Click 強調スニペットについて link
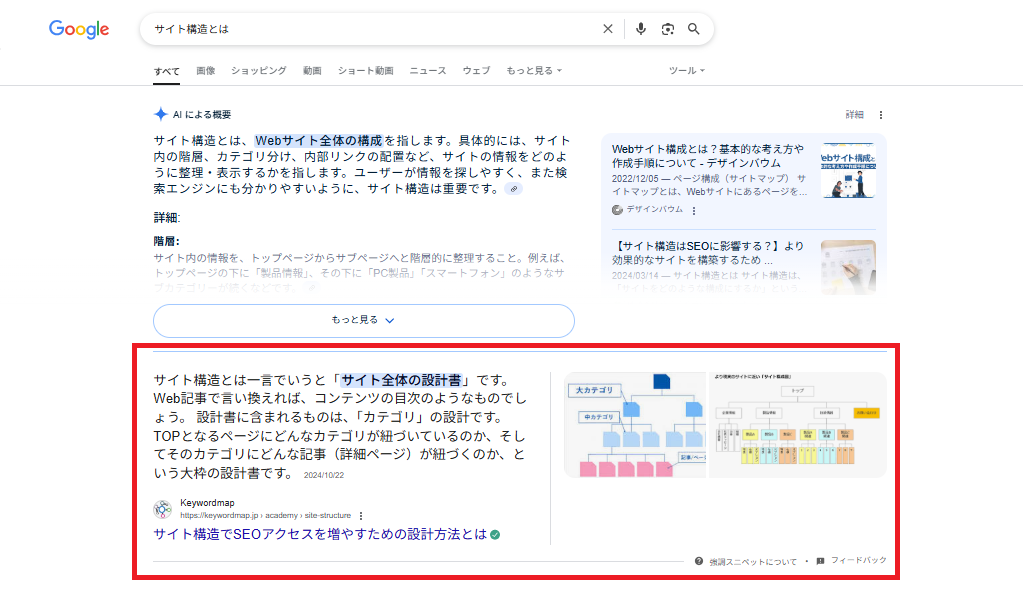Screen dimensions: 1023x593 tap(753, 562)
